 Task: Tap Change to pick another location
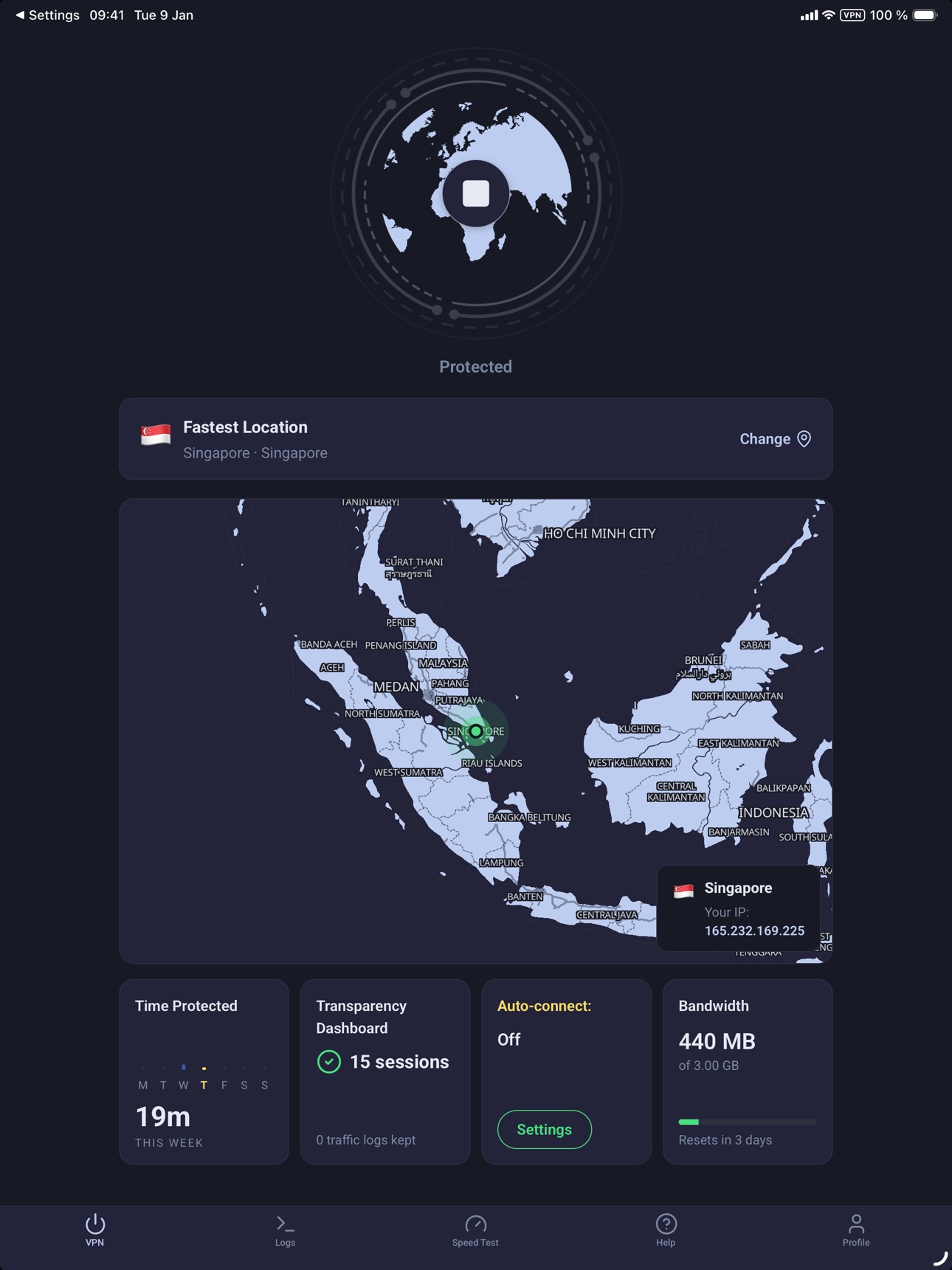click(x=775, y=439)
